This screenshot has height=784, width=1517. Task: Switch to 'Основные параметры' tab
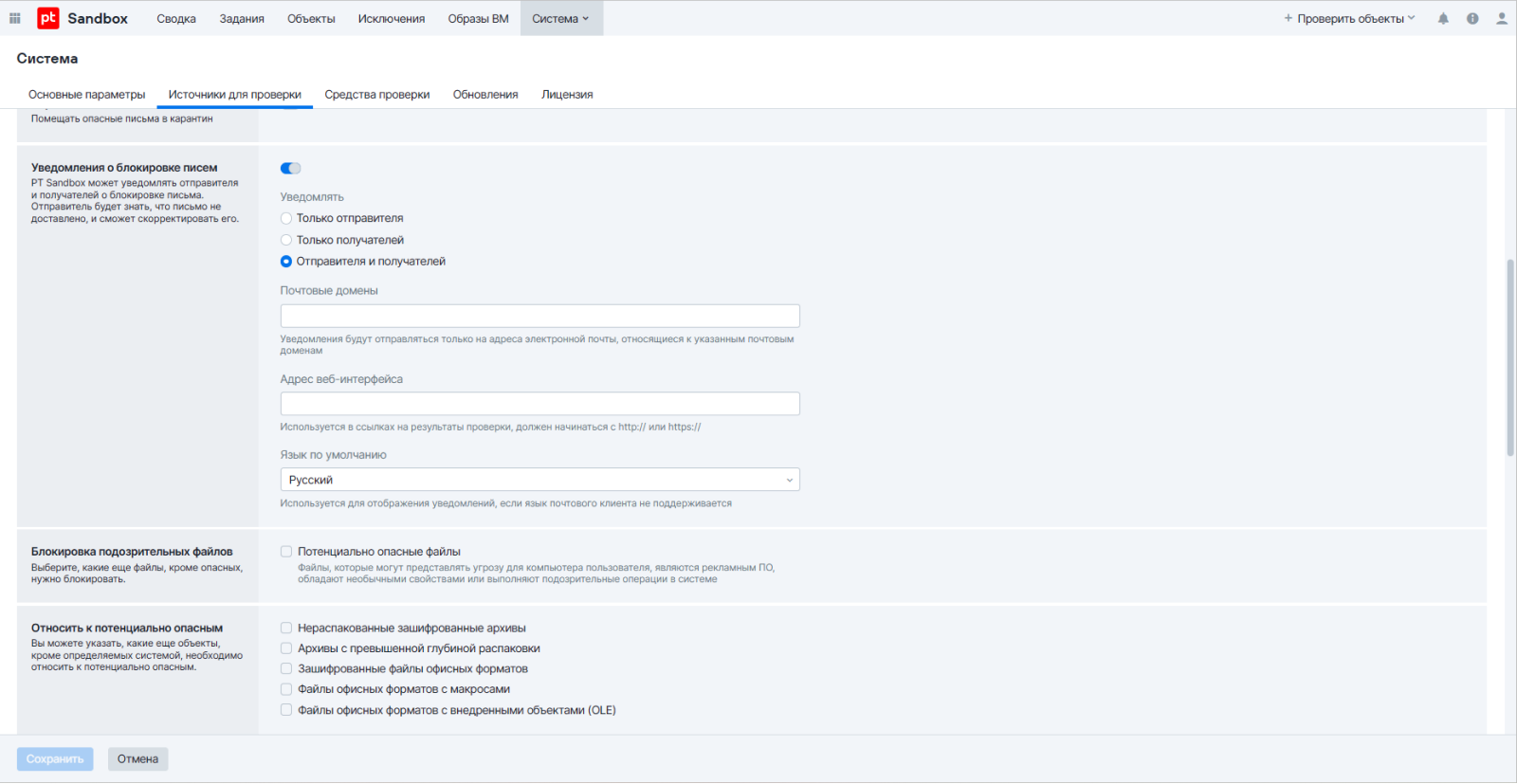(87, 95)
